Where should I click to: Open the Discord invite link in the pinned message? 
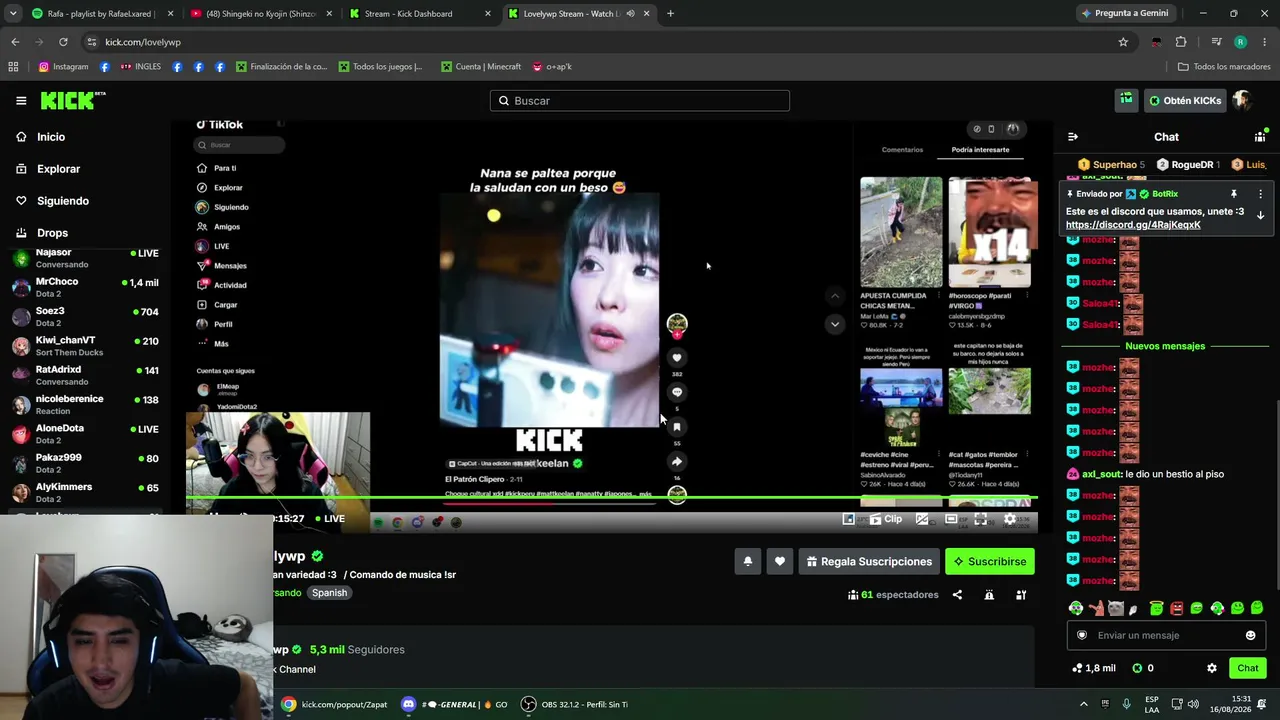pyautogui.click(x=1133, y=225)
